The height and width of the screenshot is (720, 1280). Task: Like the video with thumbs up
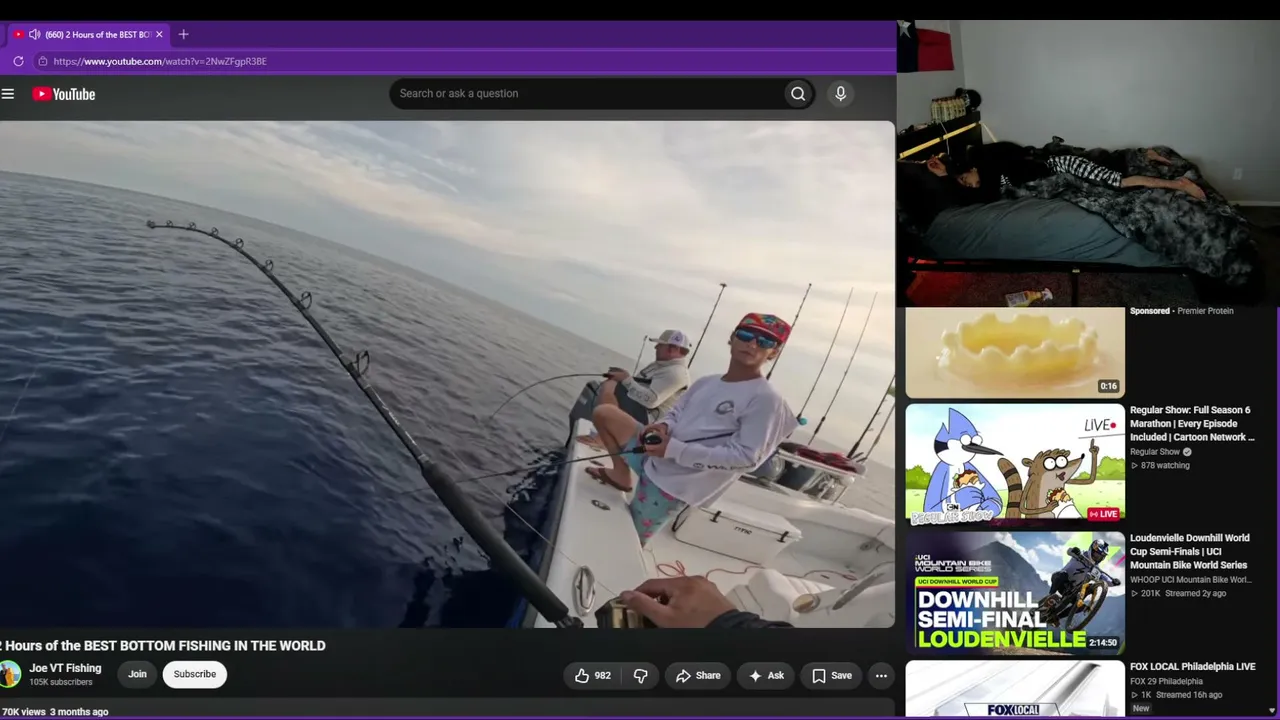(592, 675)
